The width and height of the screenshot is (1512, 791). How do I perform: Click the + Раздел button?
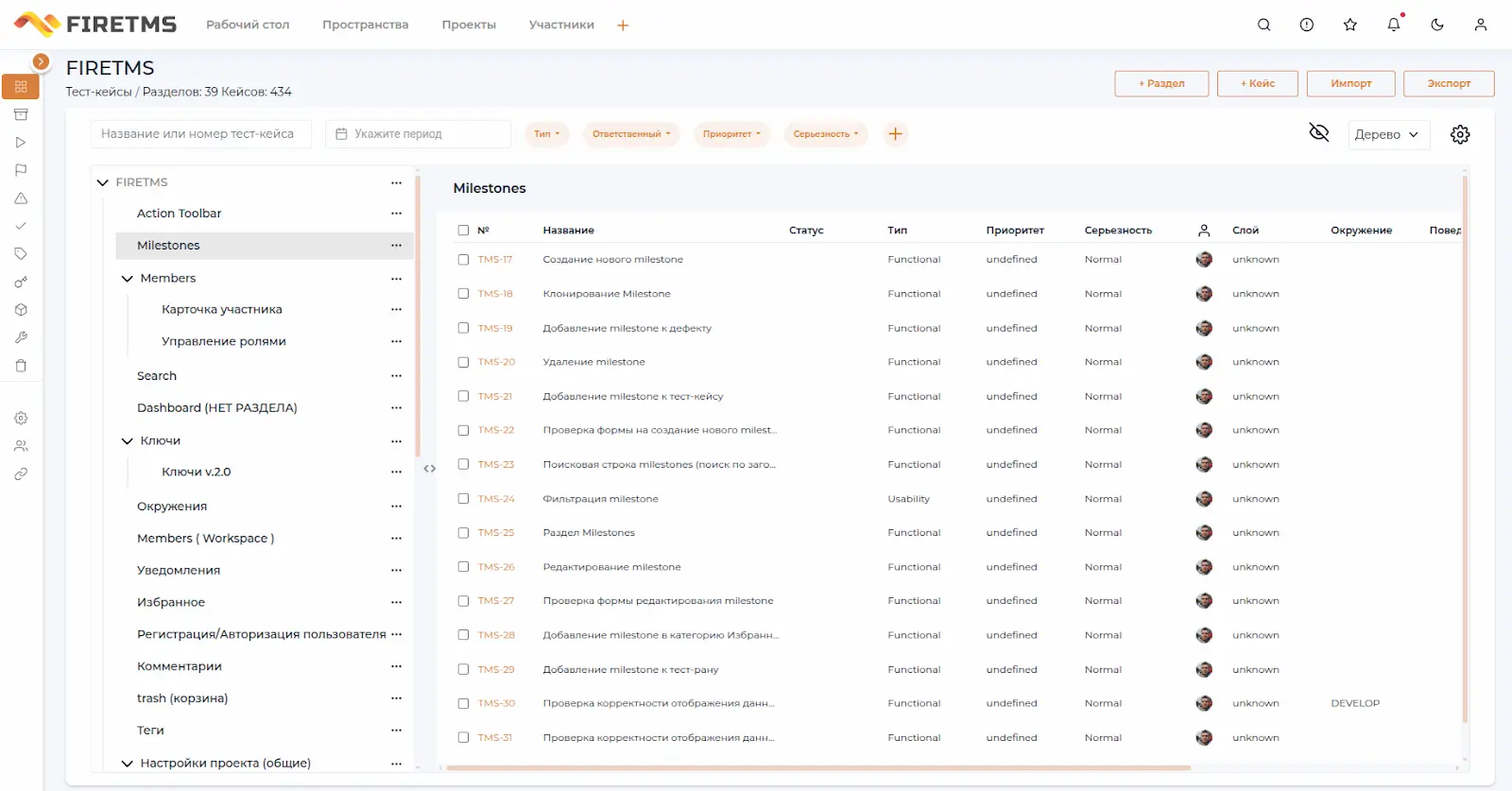point(1161,83)
